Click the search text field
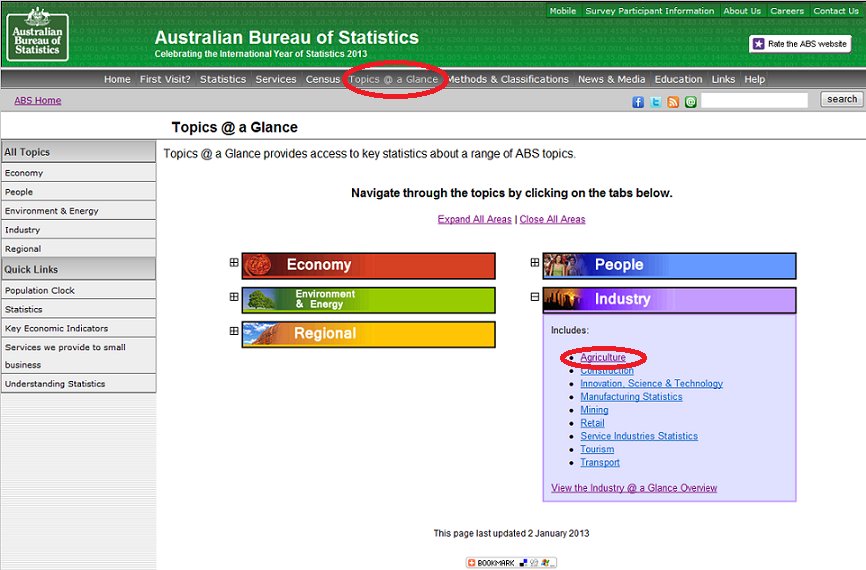 click(754, 100)
